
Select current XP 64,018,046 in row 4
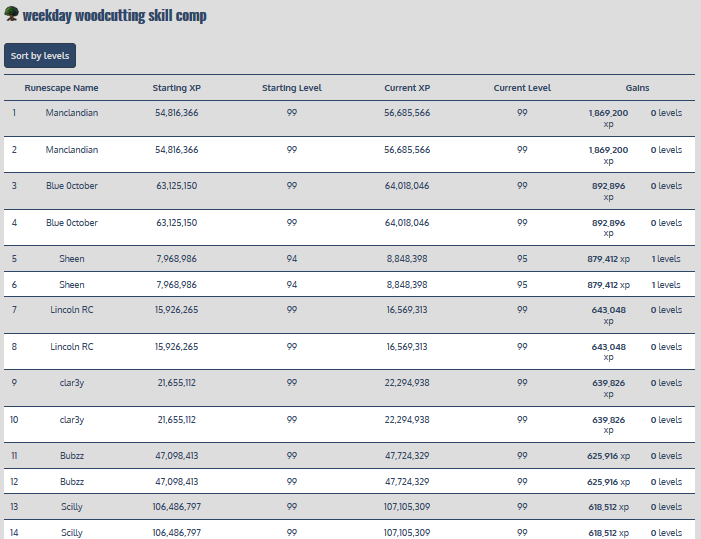[407, 223]
